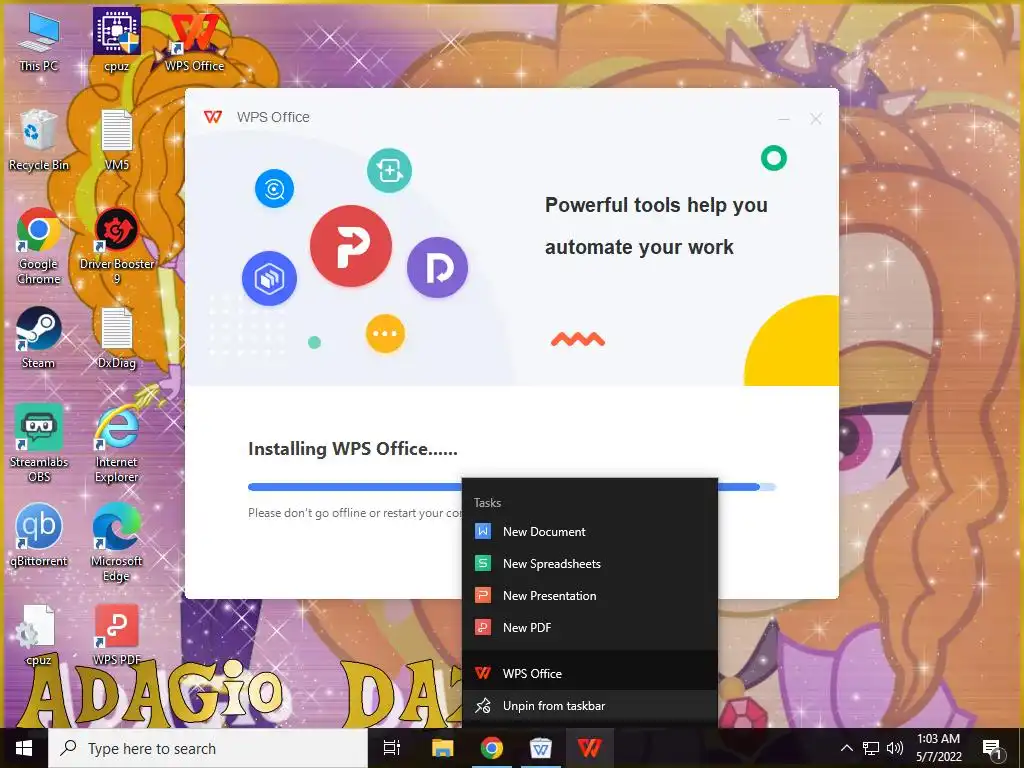Click the yellow more-options circle icon
Image resolution: width=1024 pixels, height=768 pixels.
(385, 334)
